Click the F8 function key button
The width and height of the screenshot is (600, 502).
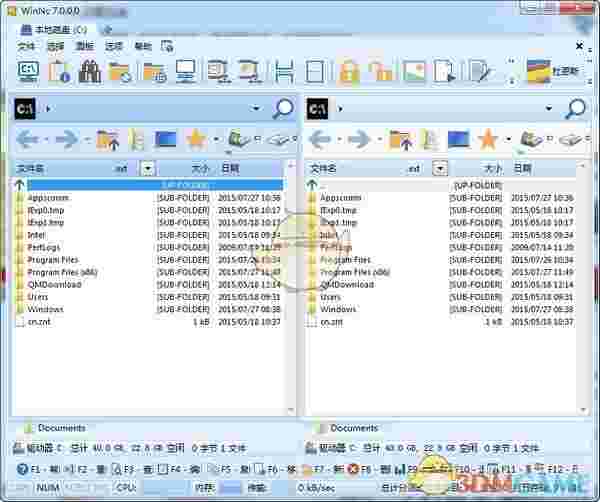click(x=370, y=469)
